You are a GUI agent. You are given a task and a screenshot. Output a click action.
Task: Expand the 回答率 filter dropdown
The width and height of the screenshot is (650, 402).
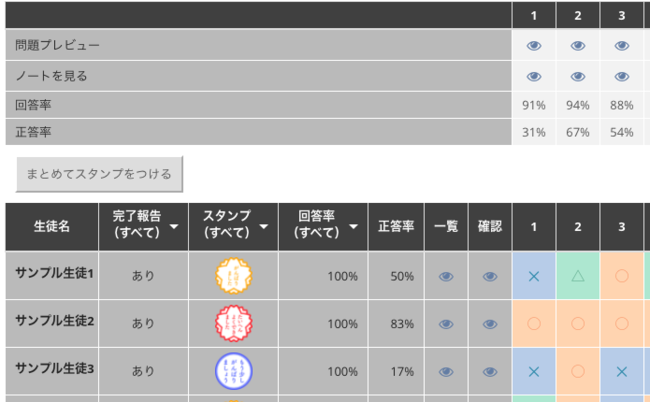click(354, 228)
